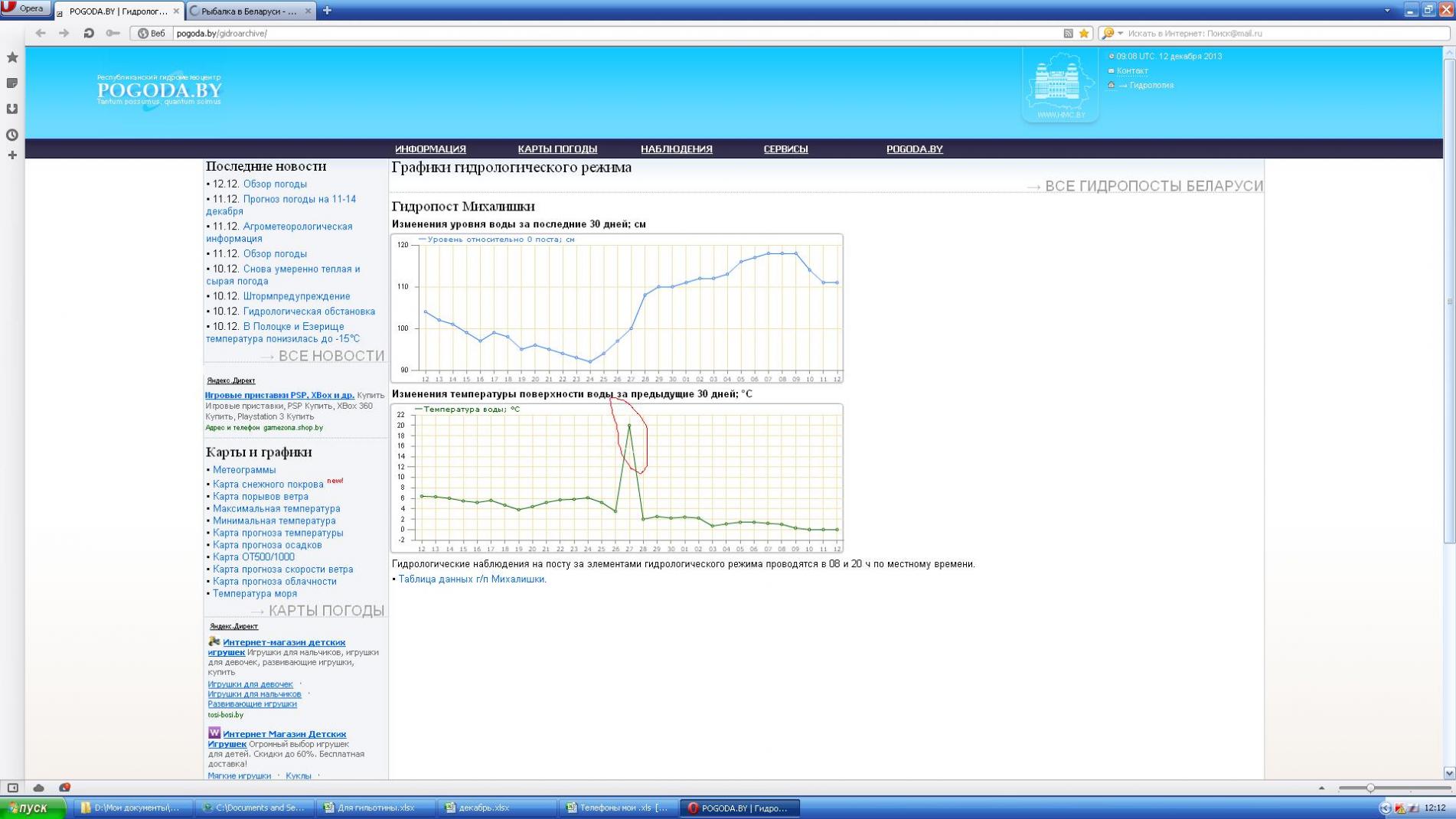This screenshot has height=819, width=1456.
Task: Open a new tab with plus button
Action: coord(327,11)
